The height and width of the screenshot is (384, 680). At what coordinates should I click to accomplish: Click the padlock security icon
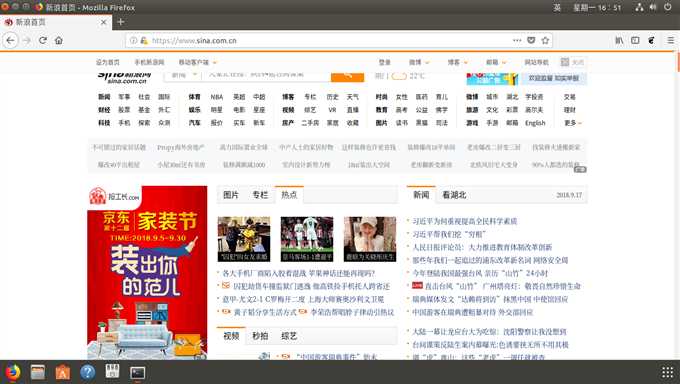[x=144, y=40]
